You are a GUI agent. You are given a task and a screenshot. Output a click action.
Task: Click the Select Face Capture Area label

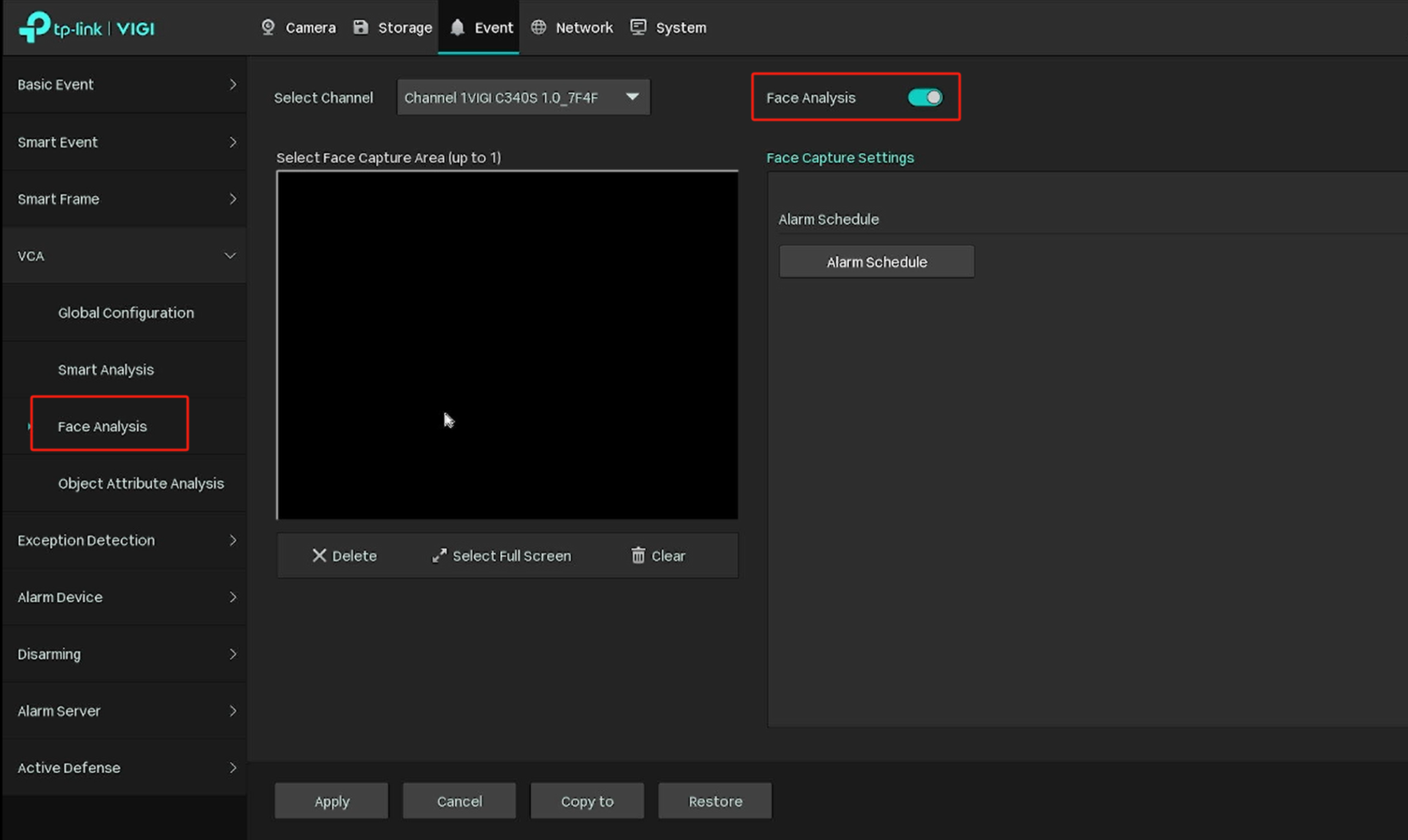[388, 157]
